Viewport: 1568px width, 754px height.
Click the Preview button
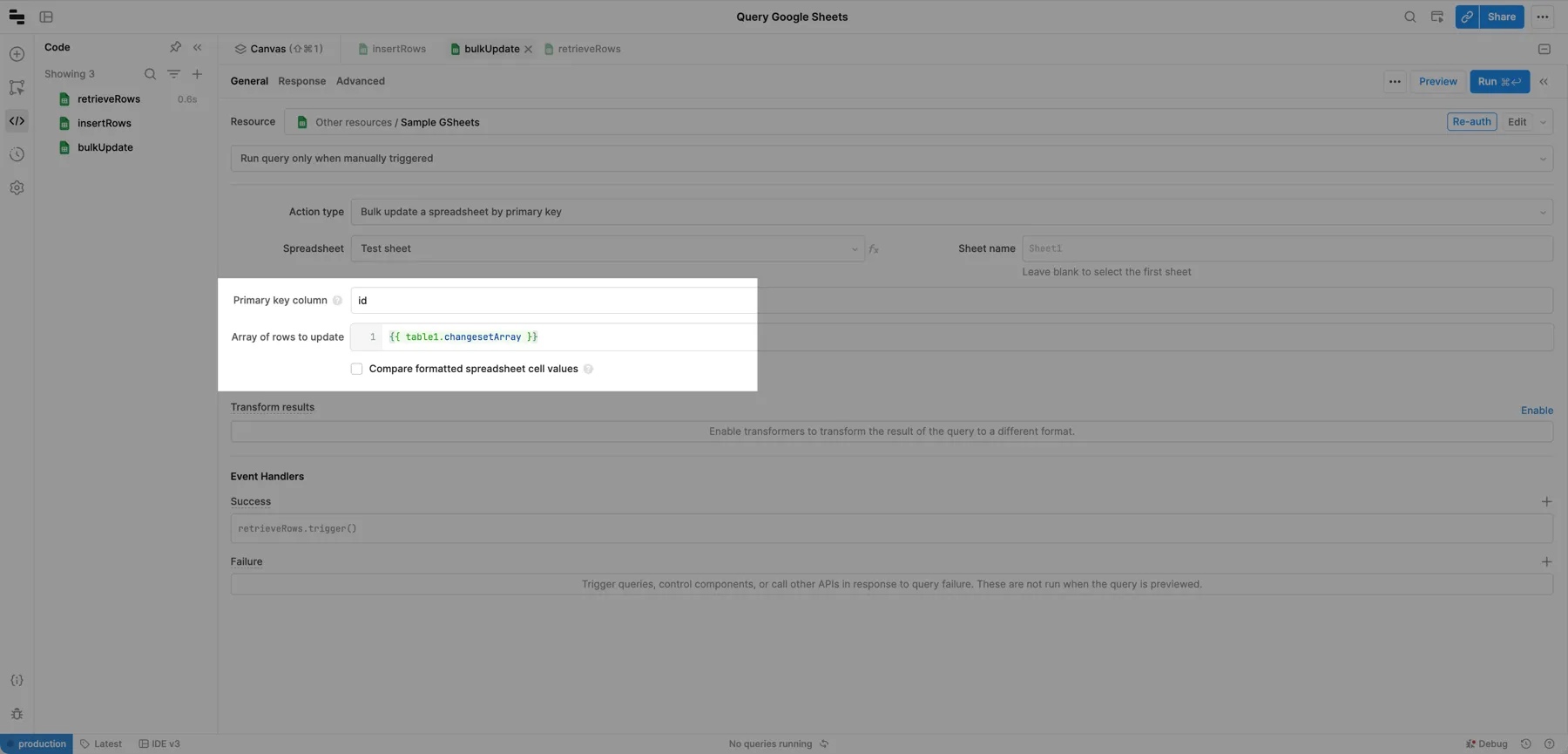tap(1437, 81)
